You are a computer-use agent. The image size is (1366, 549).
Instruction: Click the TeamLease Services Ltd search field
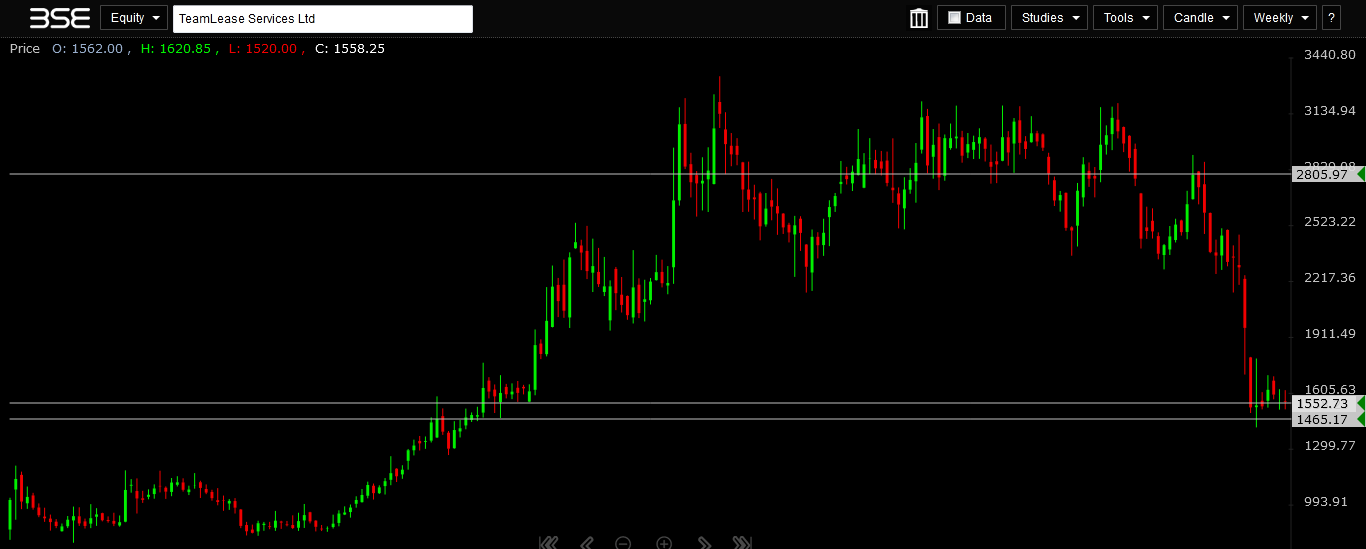coord(322,19)
